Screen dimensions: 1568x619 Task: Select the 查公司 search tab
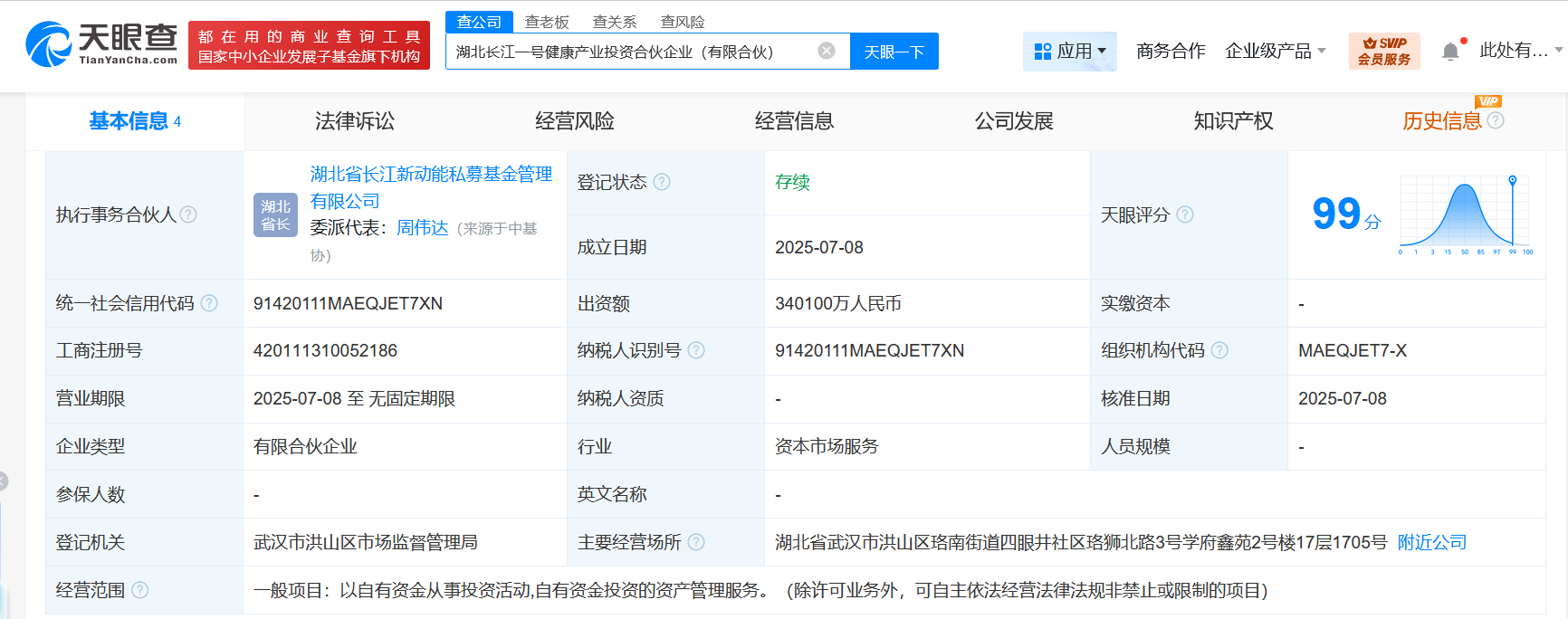[479, 22]
